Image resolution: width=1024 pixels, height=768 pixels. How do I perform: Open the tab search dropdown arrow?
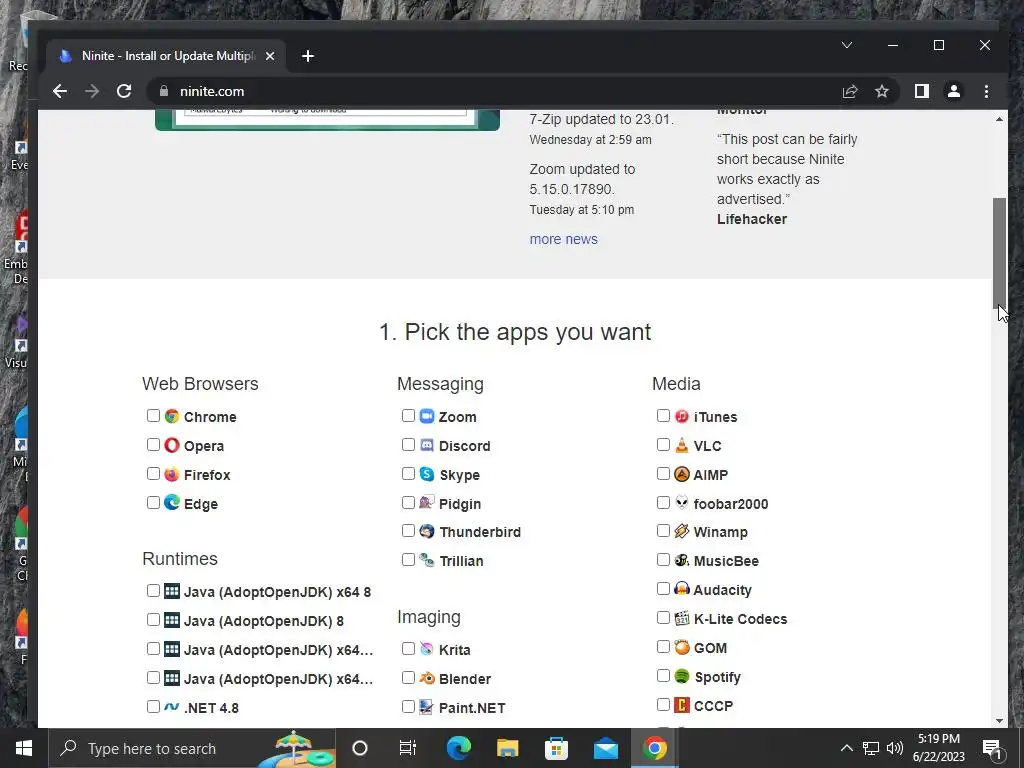(847, 45)
